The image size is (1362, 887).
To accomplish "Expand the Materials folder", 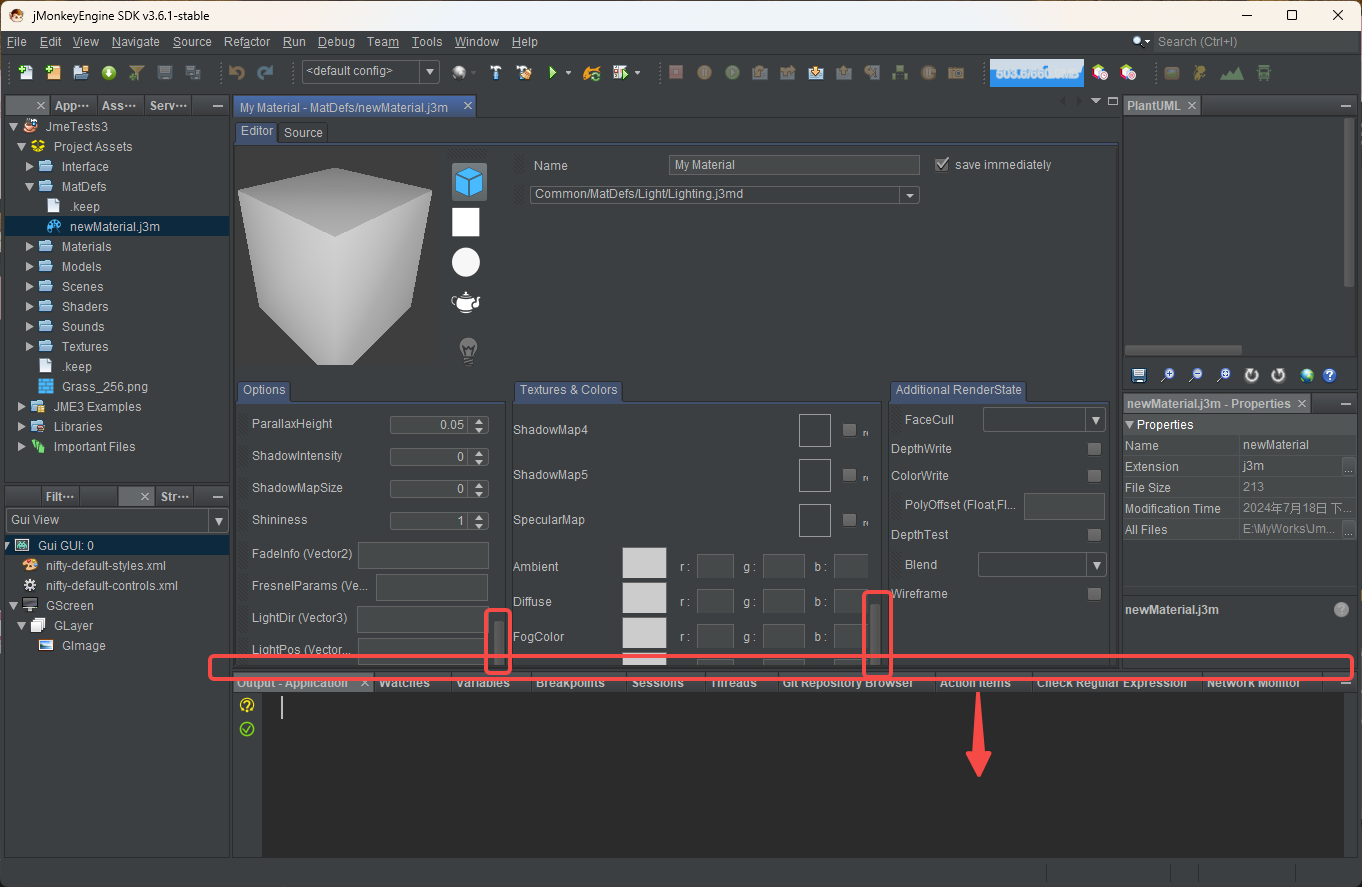I will pyautogui.click(x=30, y=247).
